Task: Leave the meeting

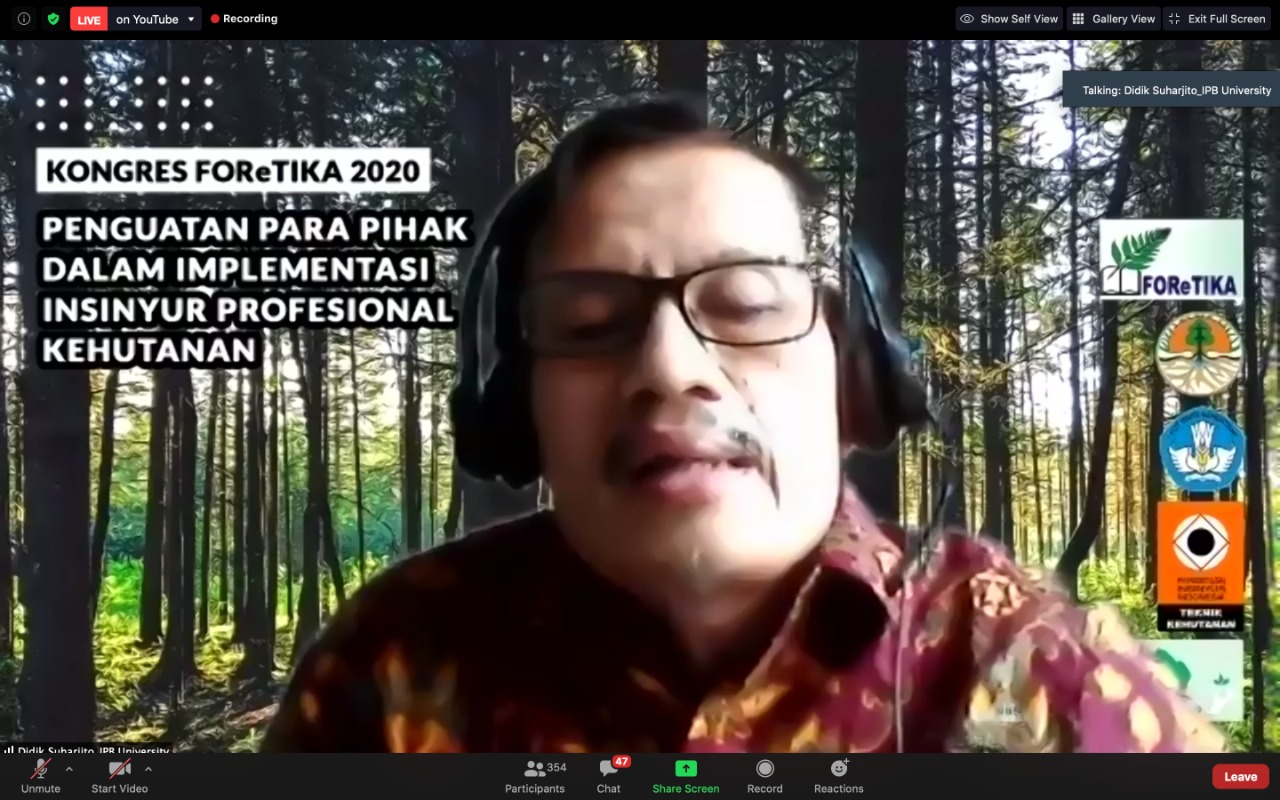Action: (1240, 777)
